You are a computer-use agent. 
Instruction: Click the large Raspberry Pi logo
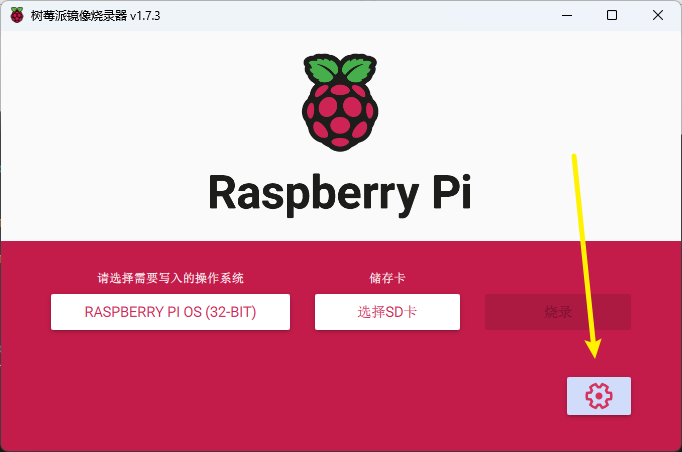click(340, 102)
